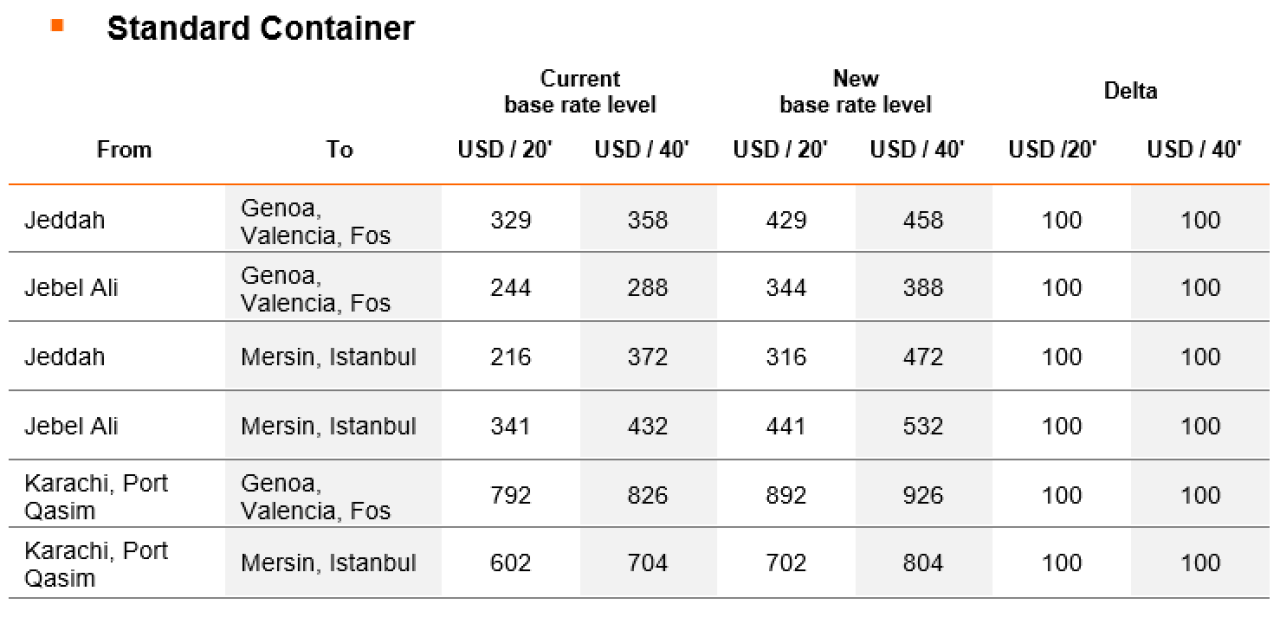Click current 20' rate value 602
This screenshot has height=630, width=1280.
[511, 563]
